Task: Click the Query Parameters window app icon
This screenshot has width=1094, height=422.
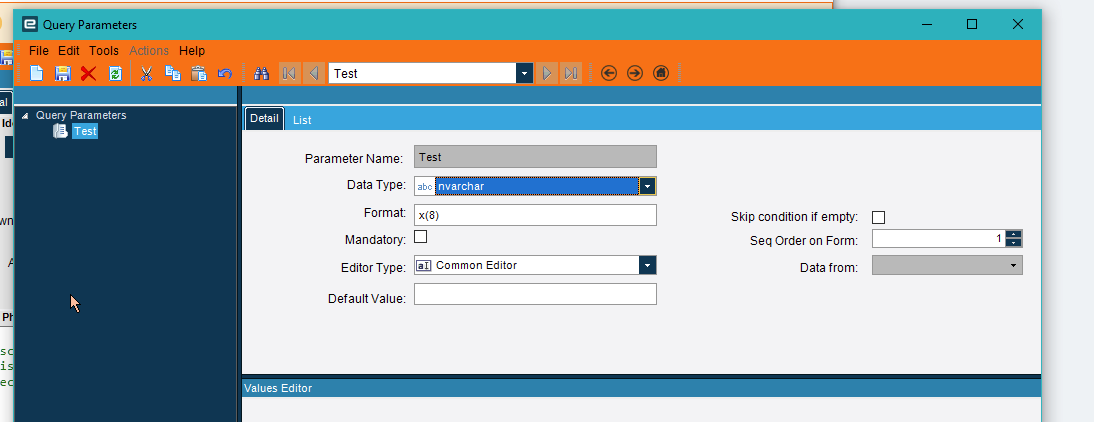Action: click(x=29, y=24)
